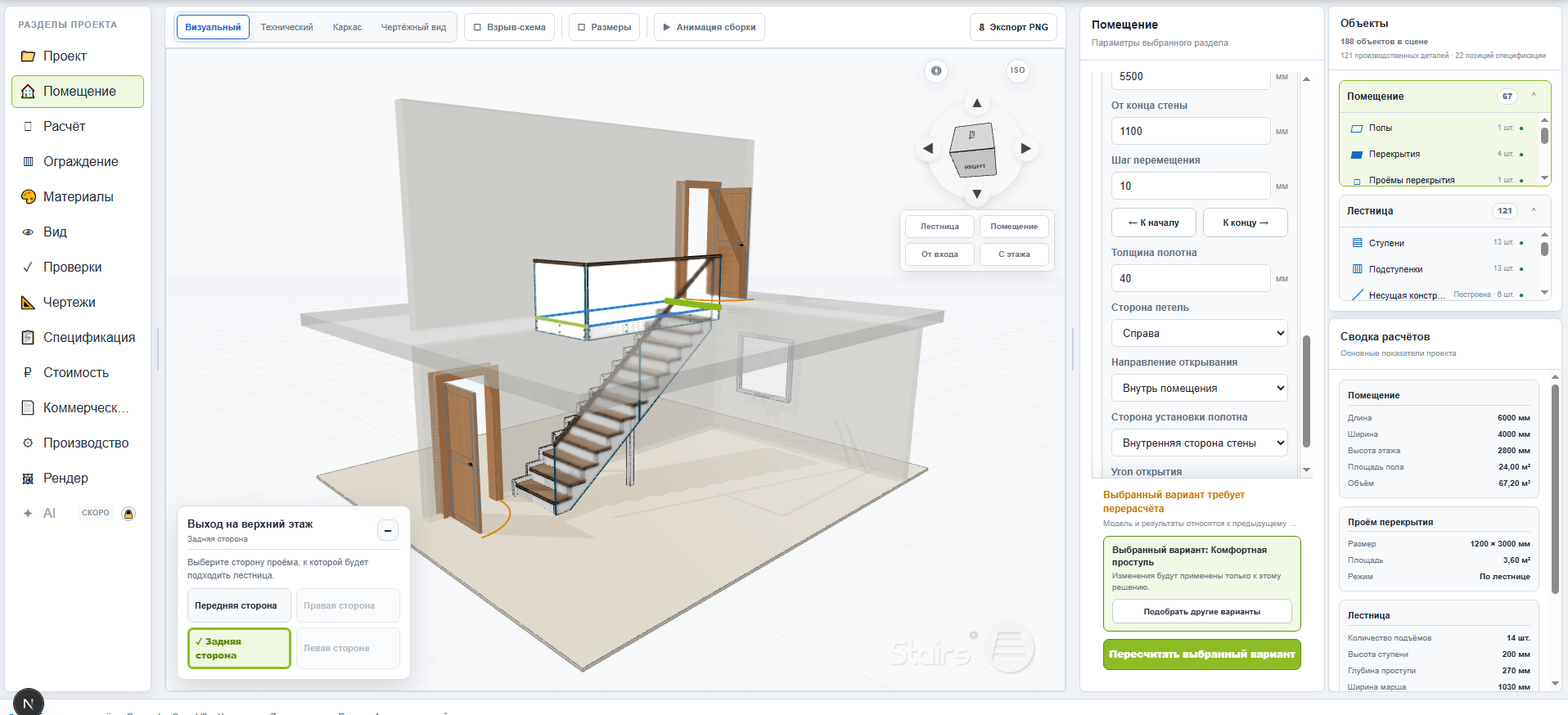Click the camera target icon in viewport
This screenshot has height=715, width=1568.
click(x=936, y=71)
